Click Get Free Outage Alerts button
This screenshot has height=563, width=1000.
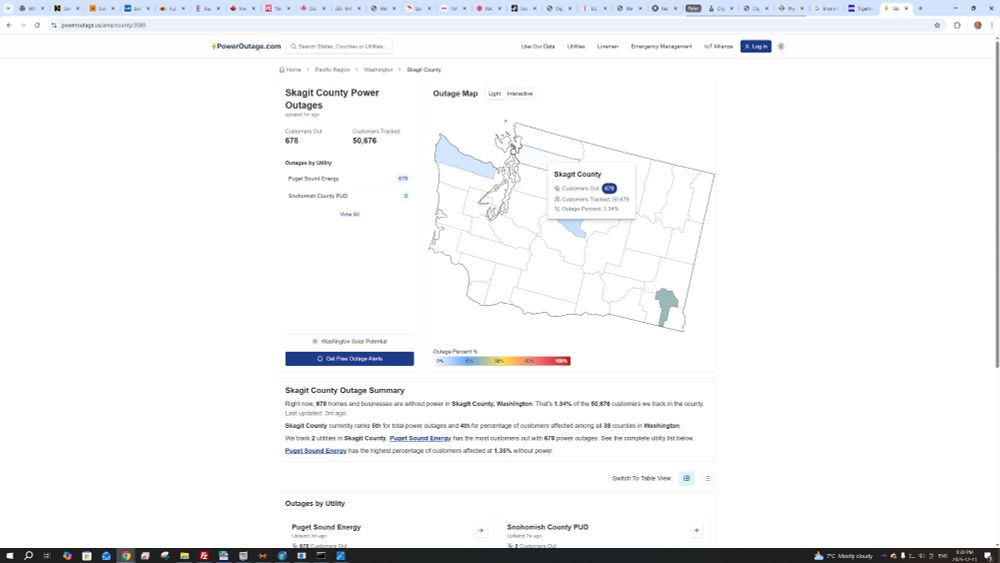pos(349,359)
